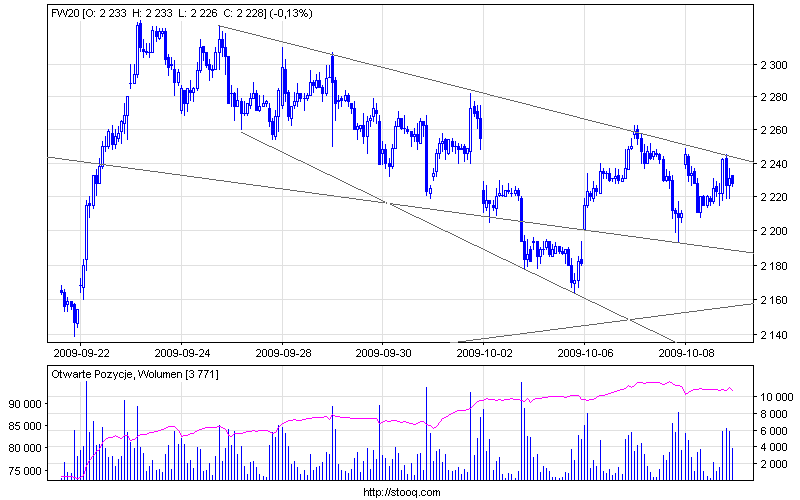Click the 4 000 volume axis label
800x500 pixels.
(x=773, y=447)
